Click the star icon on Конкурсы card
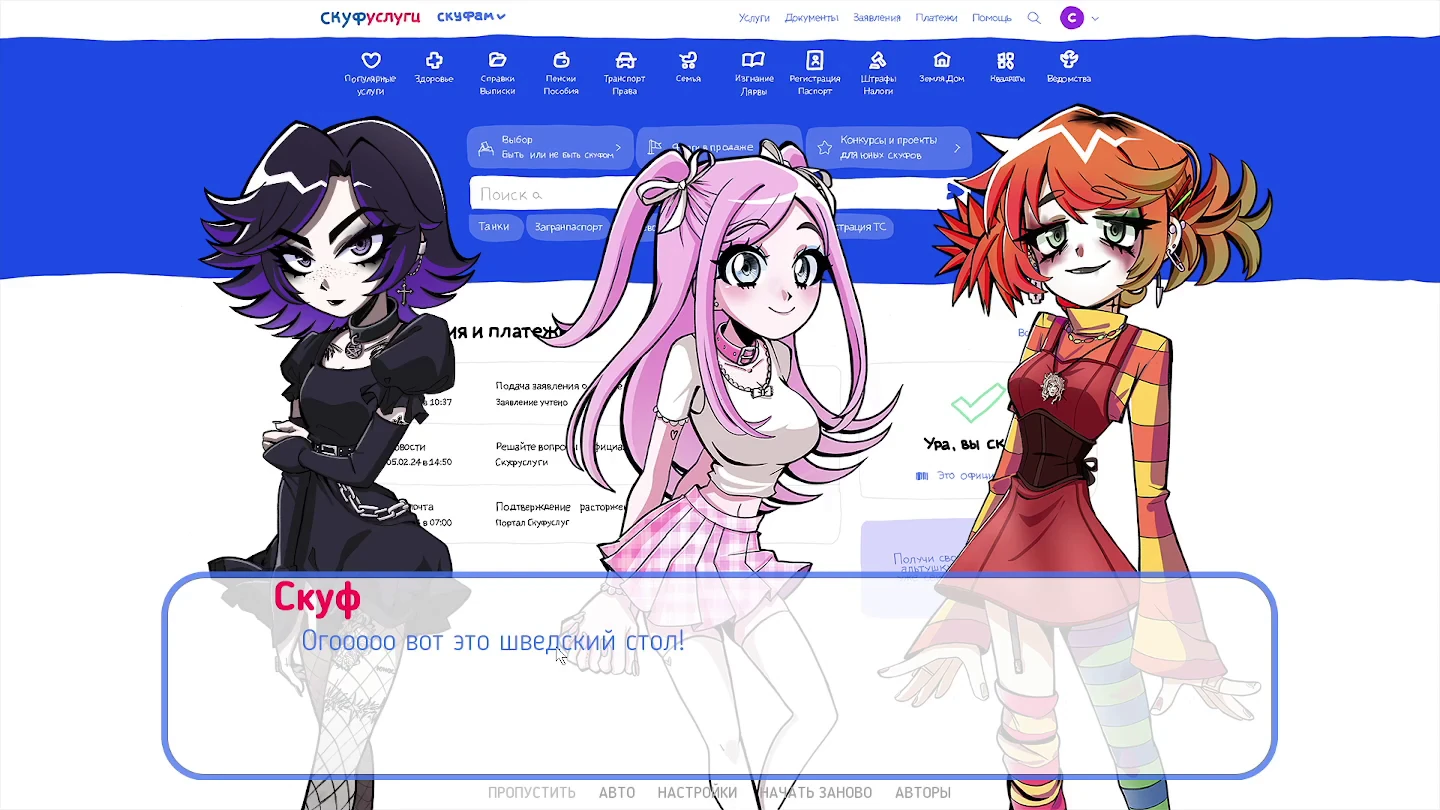Screen dimensions: 1440x810 tap(824, 148)
